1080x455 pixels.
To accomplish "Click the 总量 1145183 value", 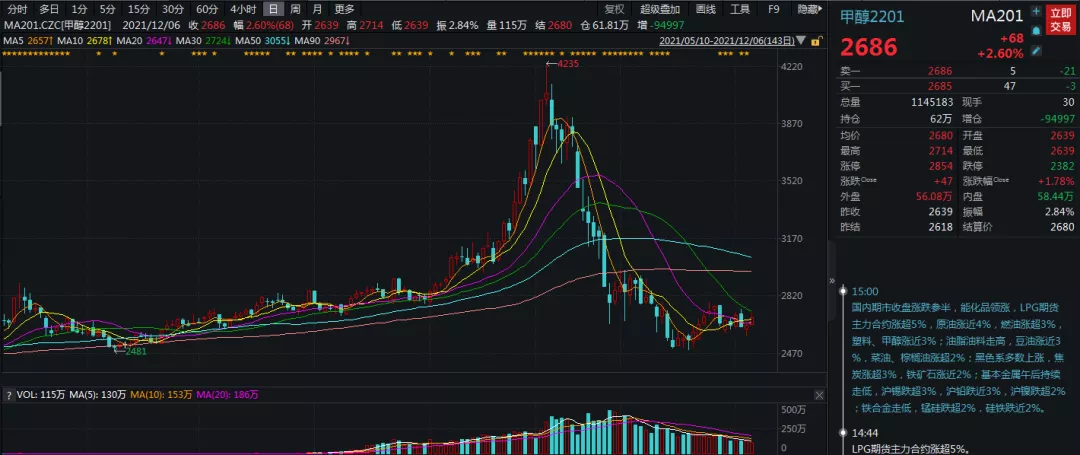I will (931, 102).
